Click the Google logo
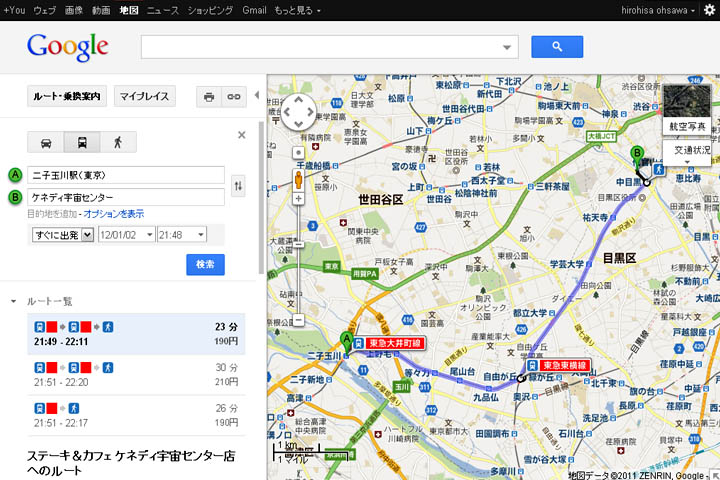The width and height of the screenshot is (720, 480). click(68, 47)
